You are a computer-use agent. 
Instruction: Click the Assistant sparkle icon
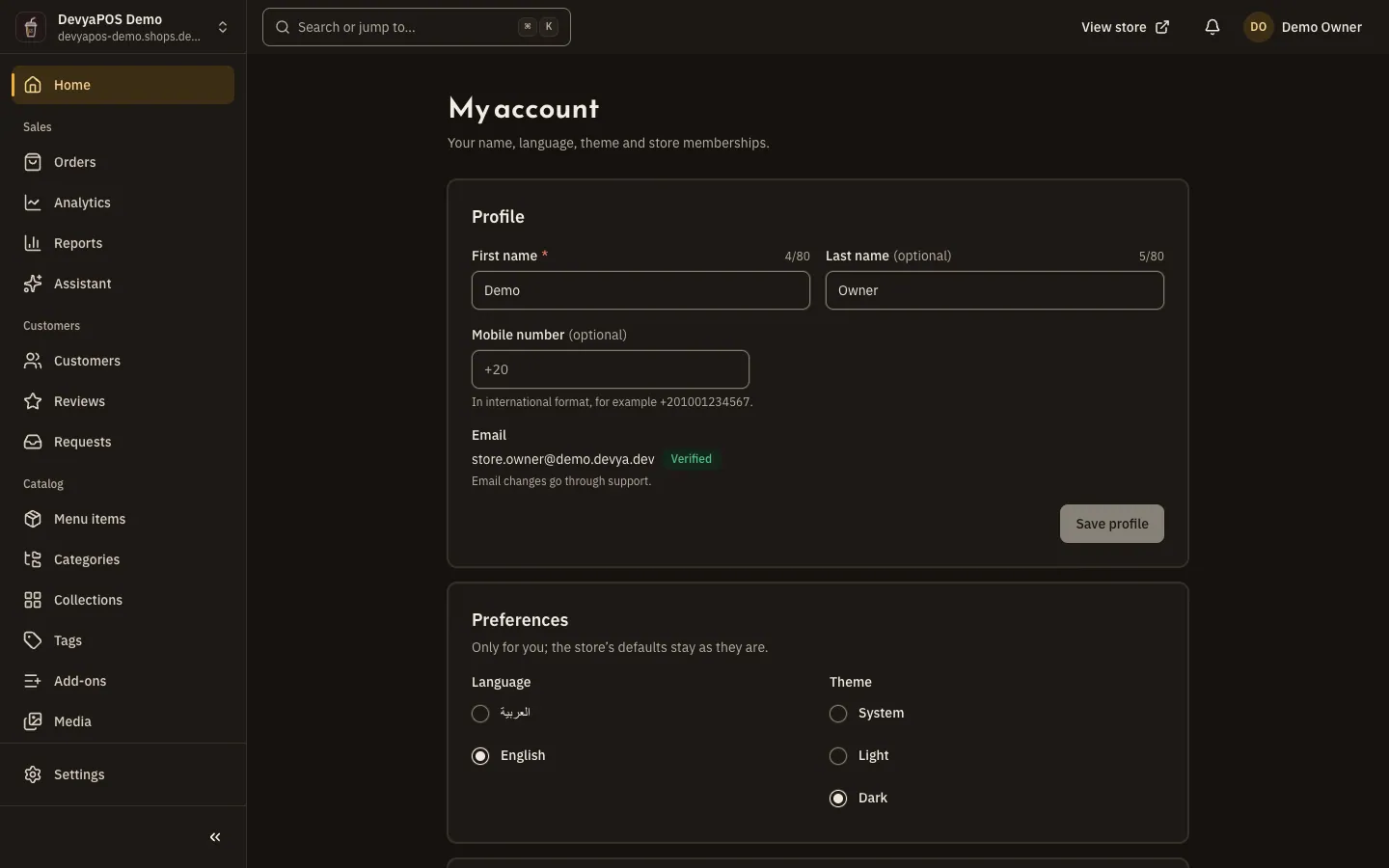tap(33, 284)
